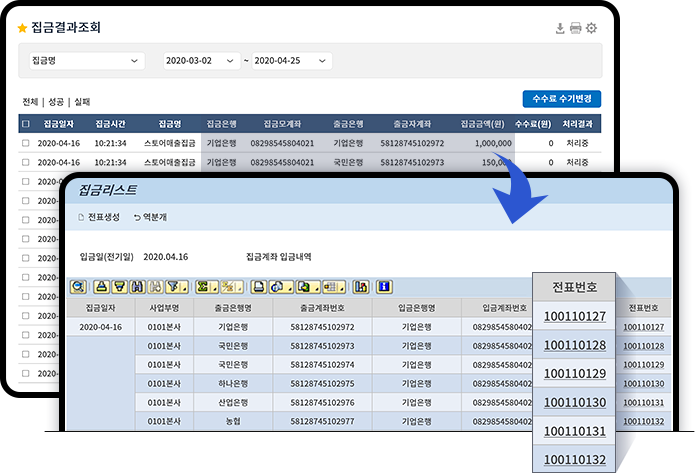Toggle the select-all checkbox in table header

(x=26, y=125)
